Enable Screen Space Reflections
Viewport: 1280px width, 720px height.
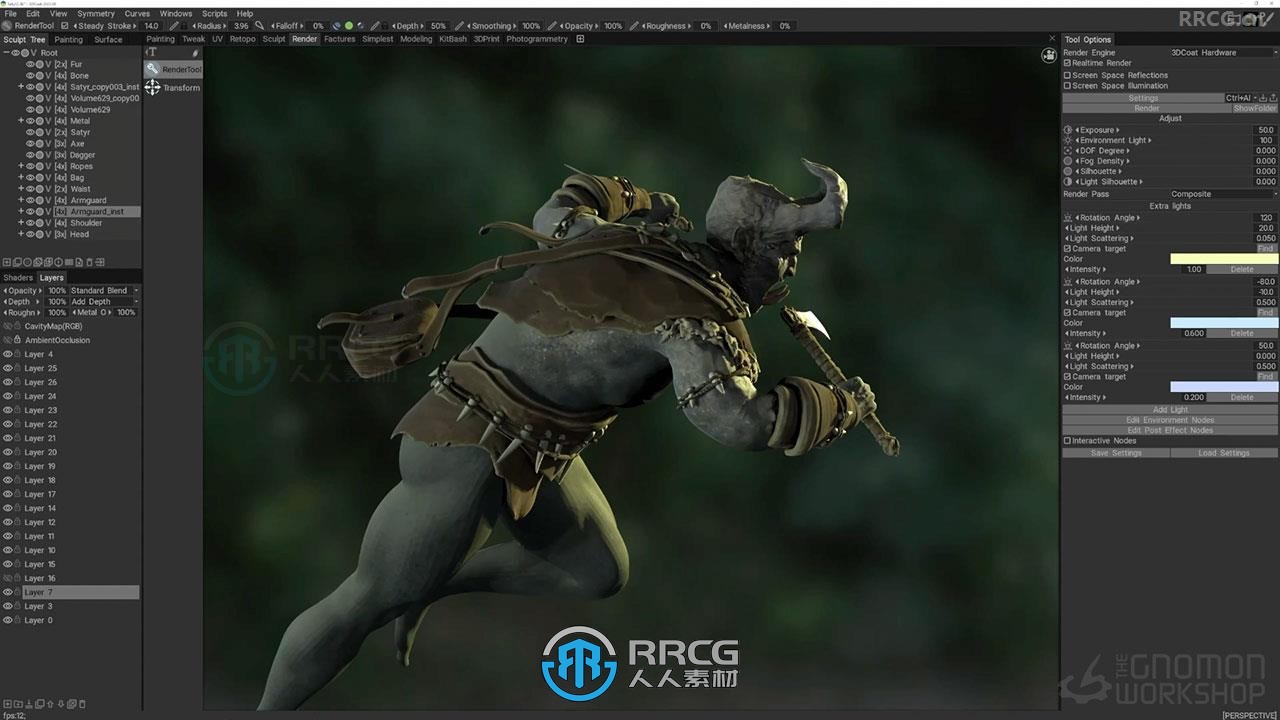1067,75
